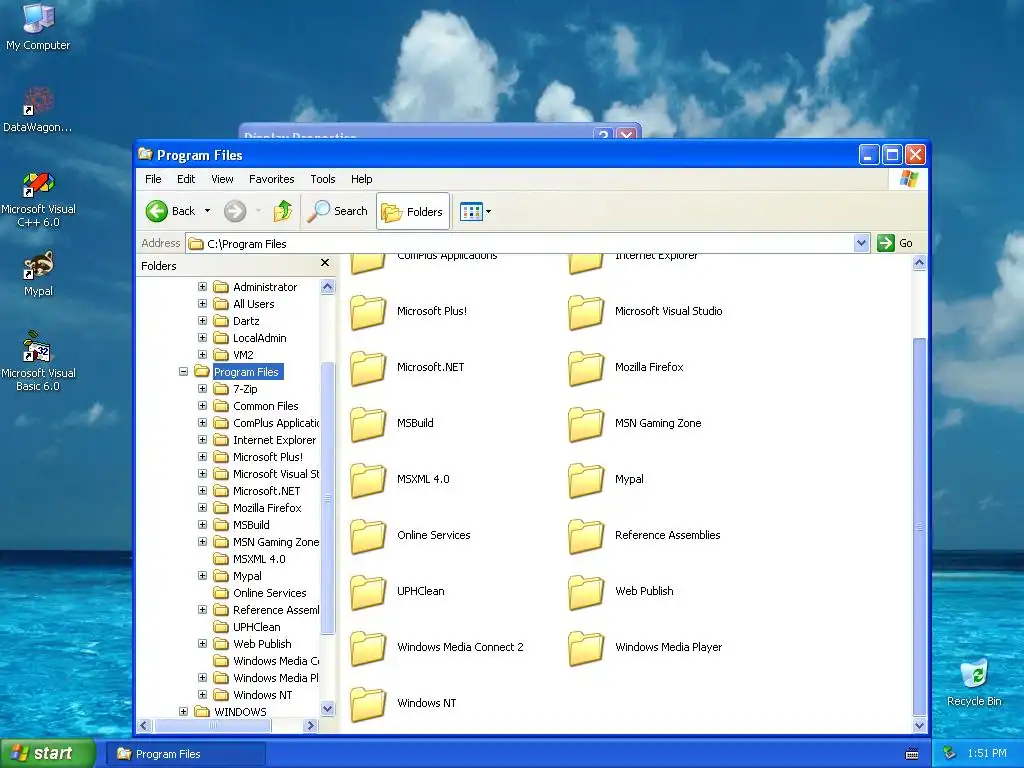
Task: Click the Up one level folder icon
Action: 283,211
